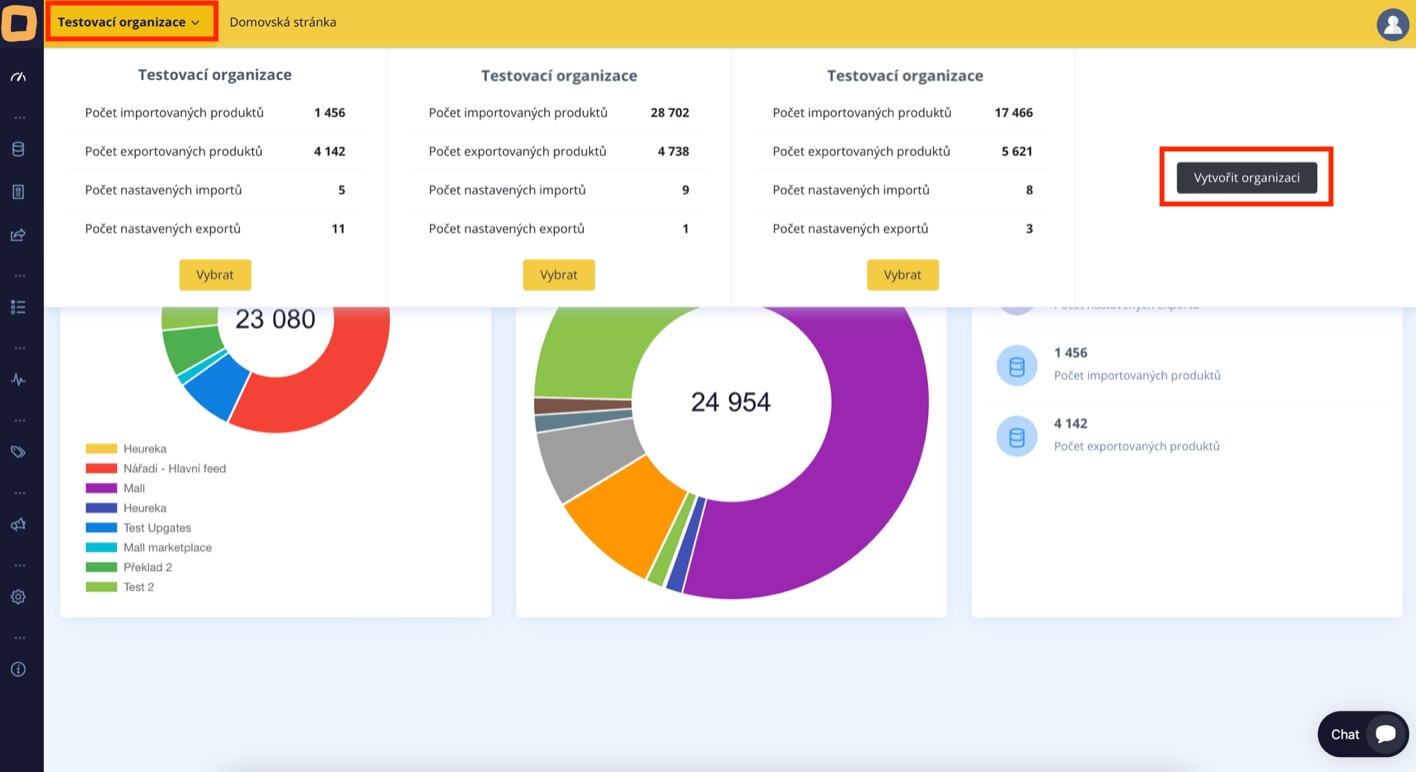Viewport: 1416px width, 772px height.
Task: Click the orange app logo
Action: tap(19, 23)
